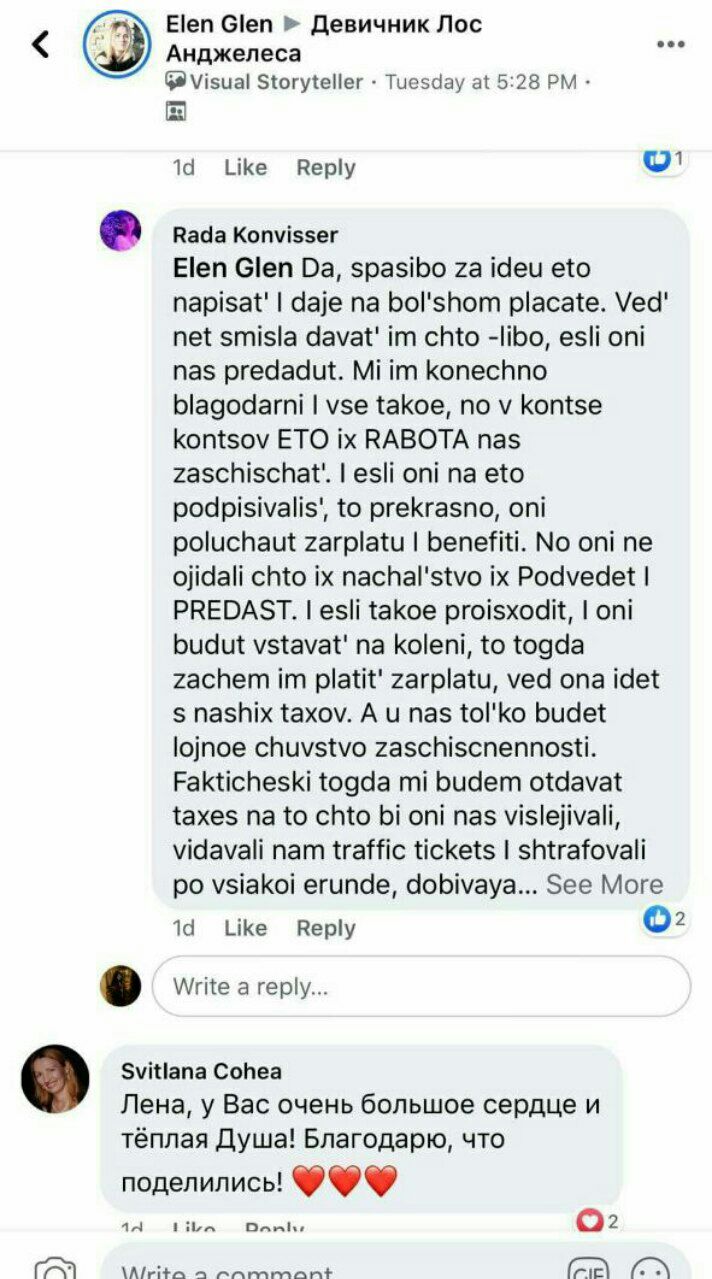Image resolution: width=712 pixels, height=1279 pixels.
Task: Open Svitlana Cohea's profile photo
Action: click(x=55, y=1079)
